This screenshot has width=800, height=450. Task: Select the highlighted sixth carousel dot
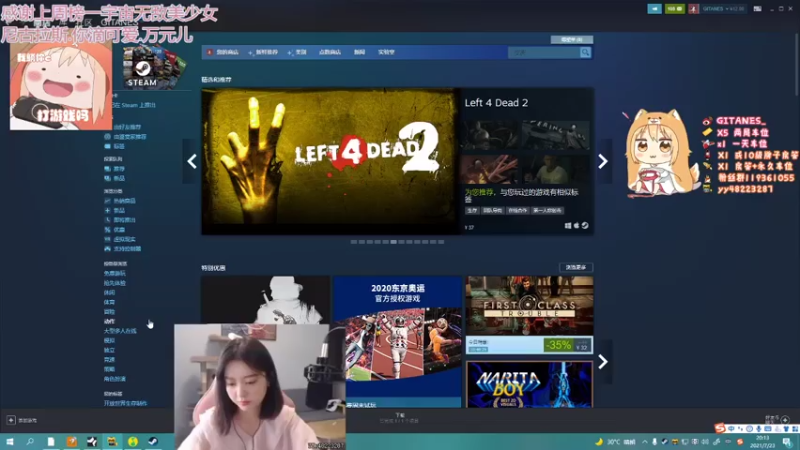pos(393,242)
